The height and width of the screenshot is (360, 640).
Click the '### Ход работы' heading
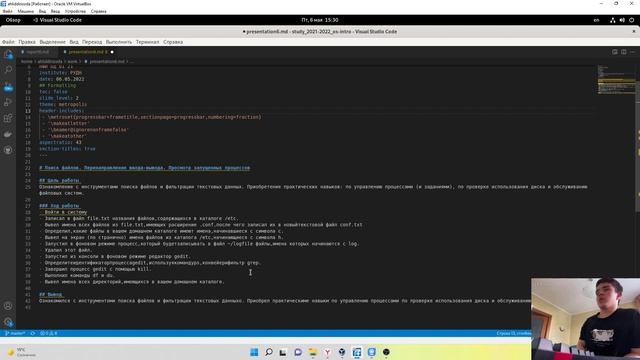coord(59,206)
